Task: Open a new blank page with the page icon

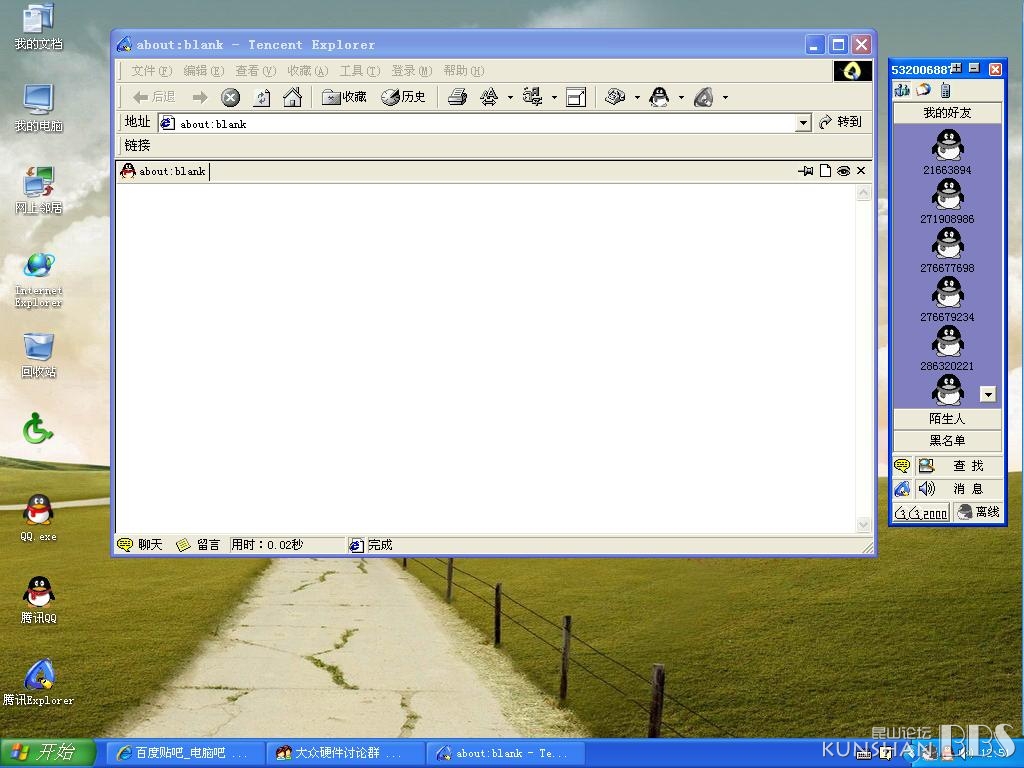Action: tap(825, 171)
